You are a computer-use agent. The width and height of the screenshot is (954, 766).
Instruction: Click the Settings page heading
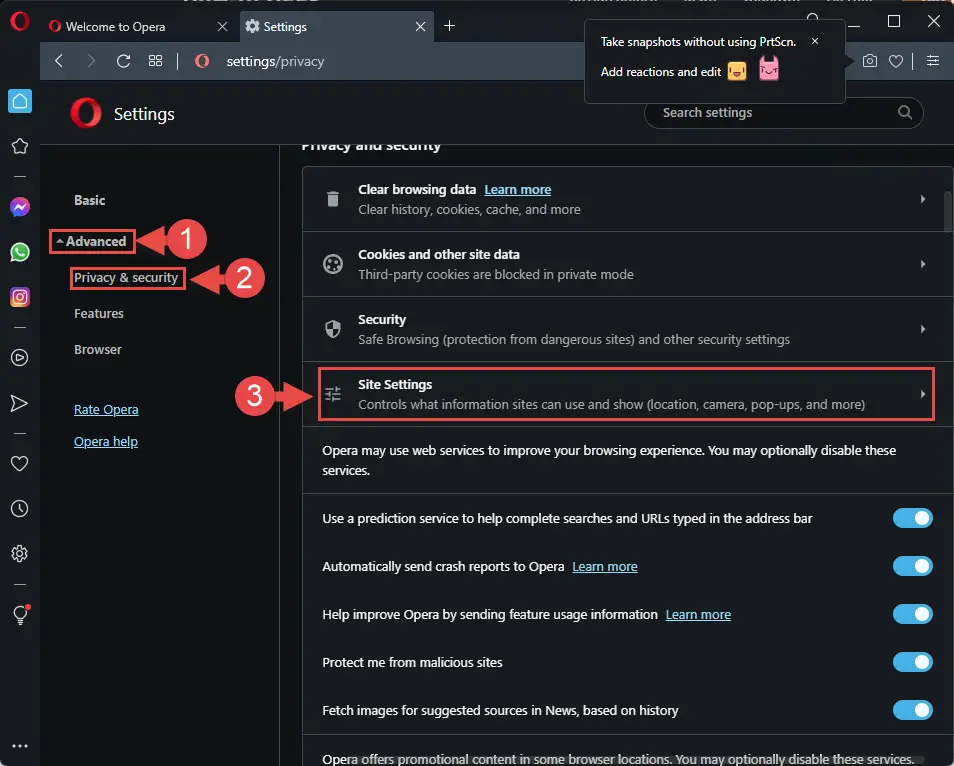(144, 114)
